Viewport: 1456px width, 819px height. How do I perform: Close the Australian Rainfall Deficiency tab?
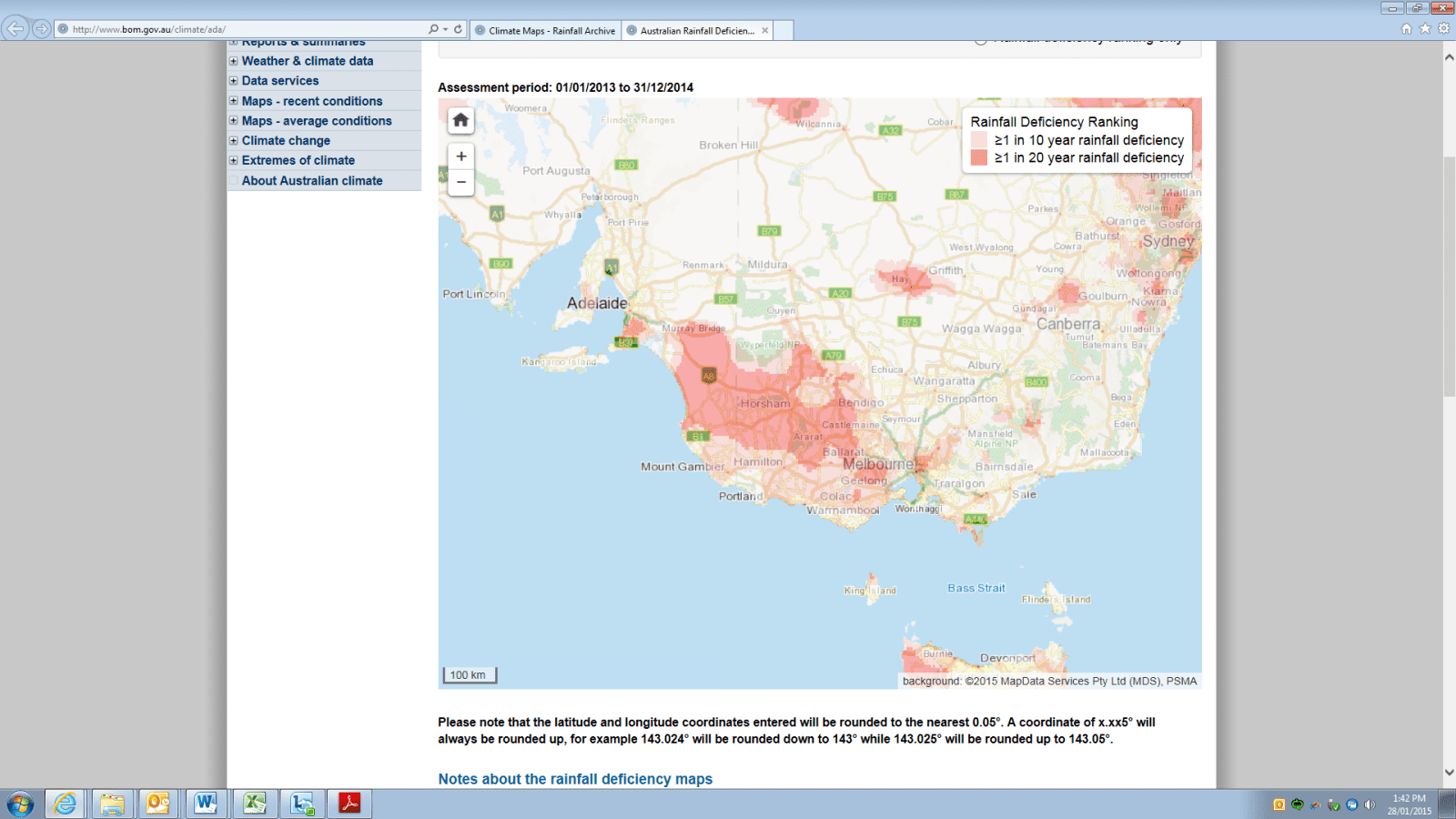pos(765,30)
